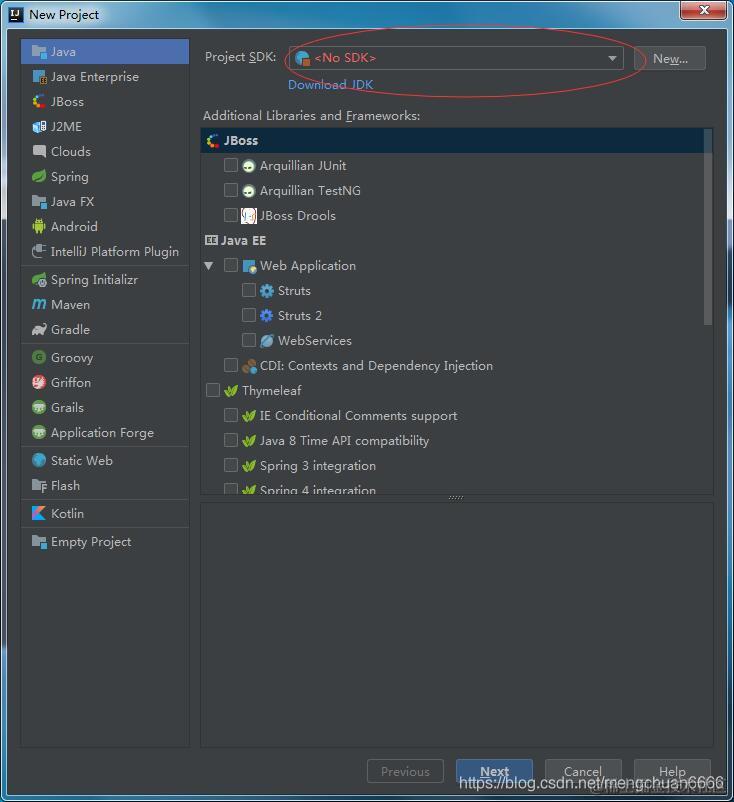
Task: Click the Help button
Action: [672, 771]
